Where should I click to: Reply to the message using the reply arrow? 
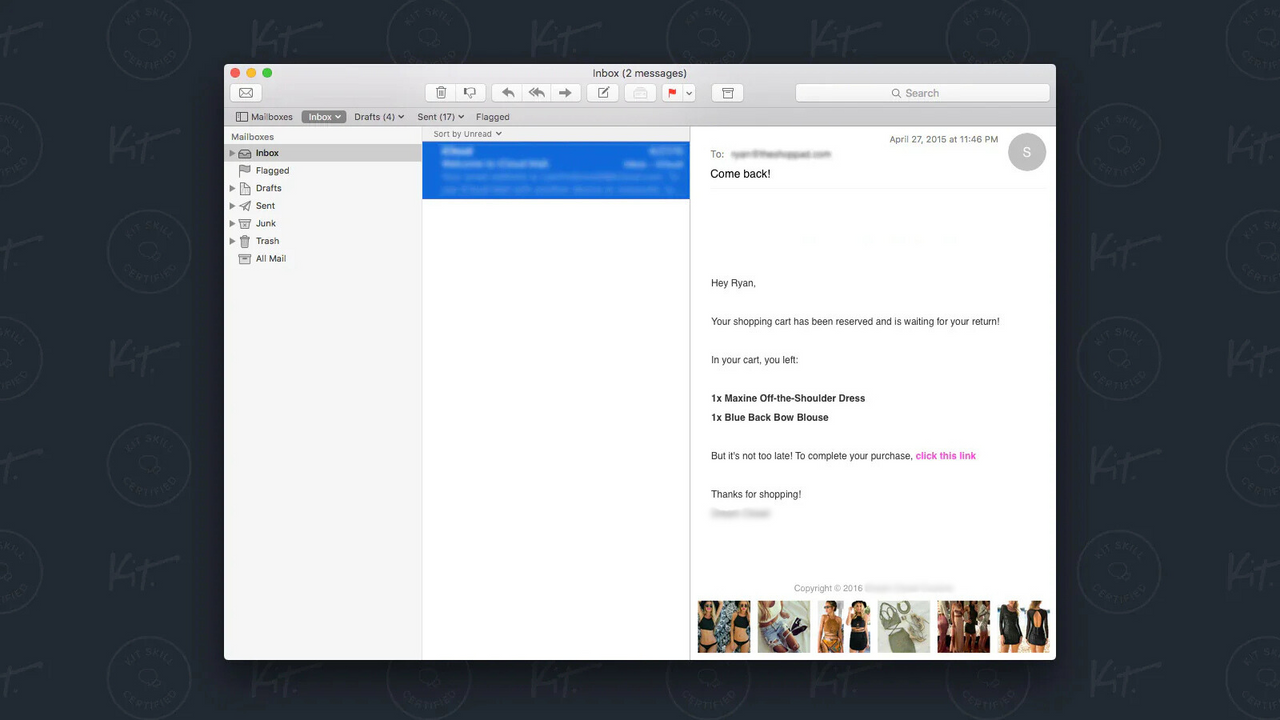507,92
